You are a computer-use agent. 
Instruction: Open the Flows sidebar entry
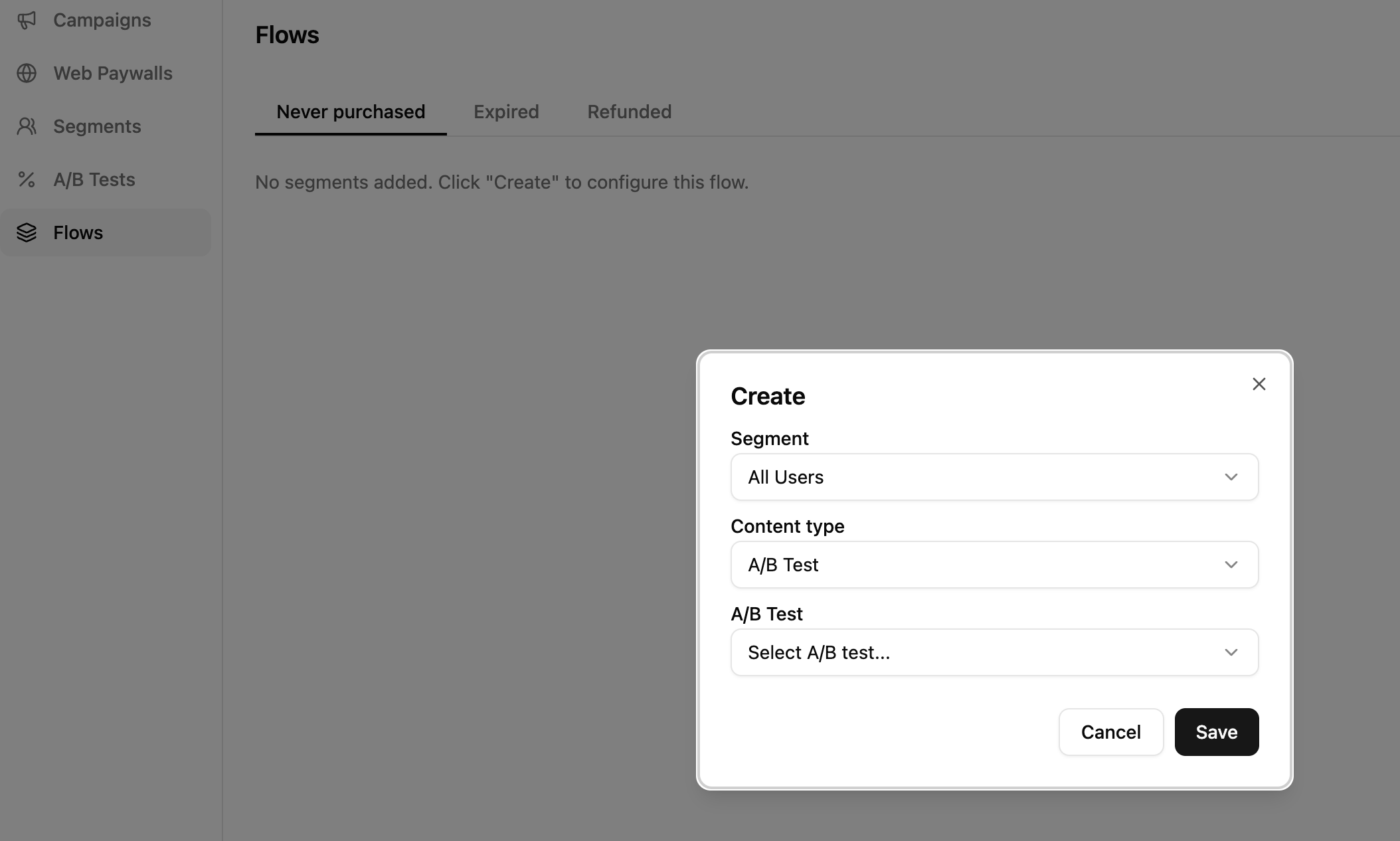[x=78, y=232]
